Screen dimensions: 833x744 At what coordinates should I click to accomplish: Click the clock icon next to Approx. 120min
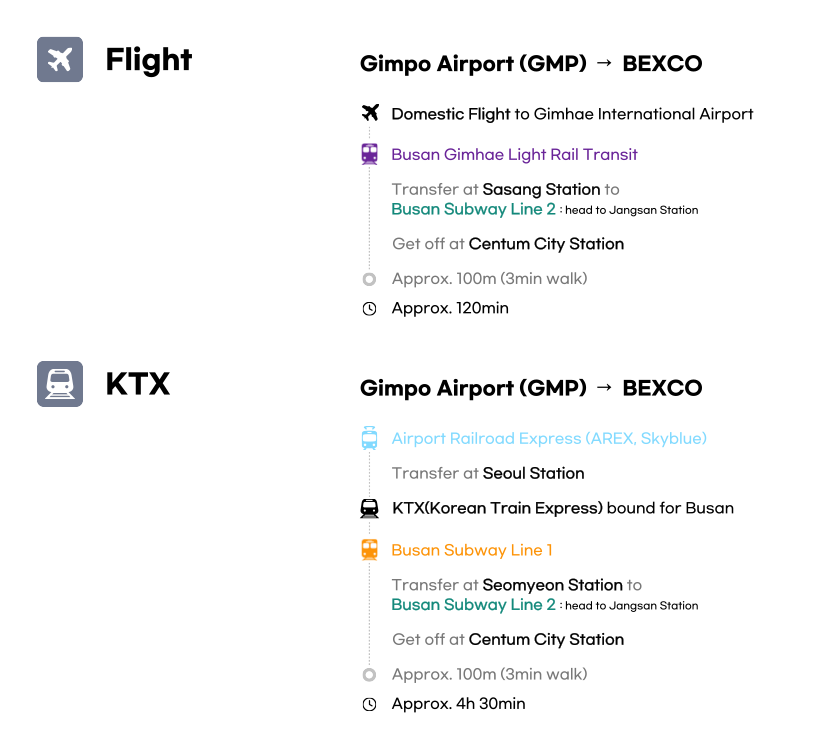(x=370, y=309)
